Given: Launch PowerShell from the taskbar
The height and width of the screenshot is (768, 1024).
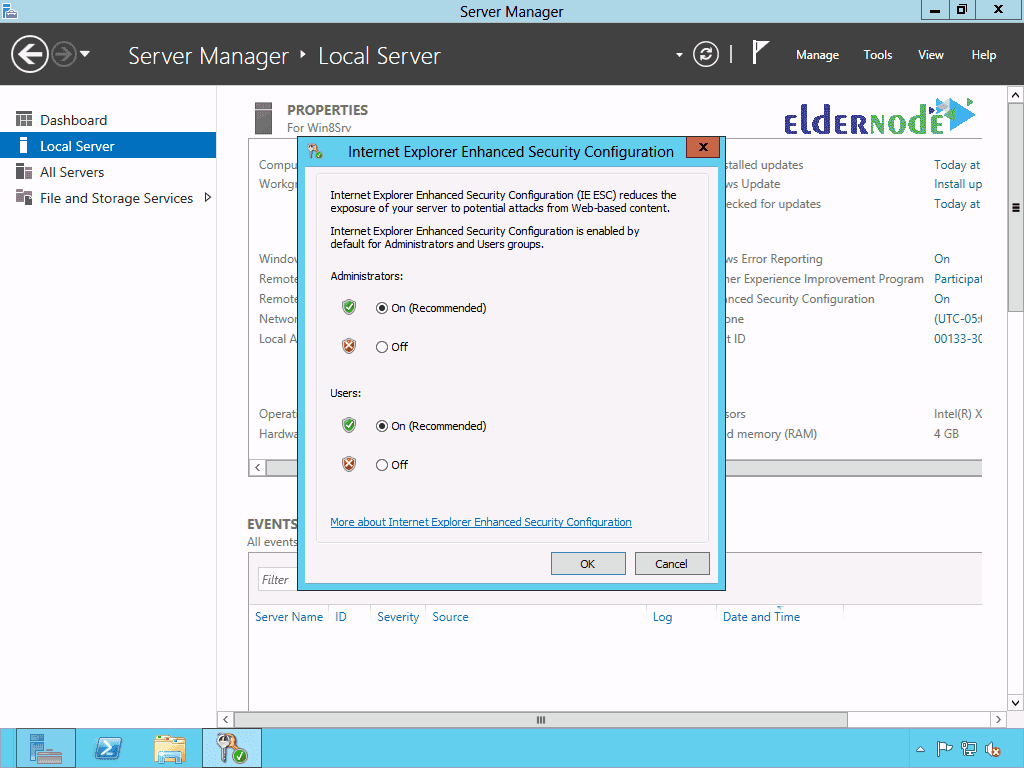Looking at the screenshot, I should pos(108,748).
